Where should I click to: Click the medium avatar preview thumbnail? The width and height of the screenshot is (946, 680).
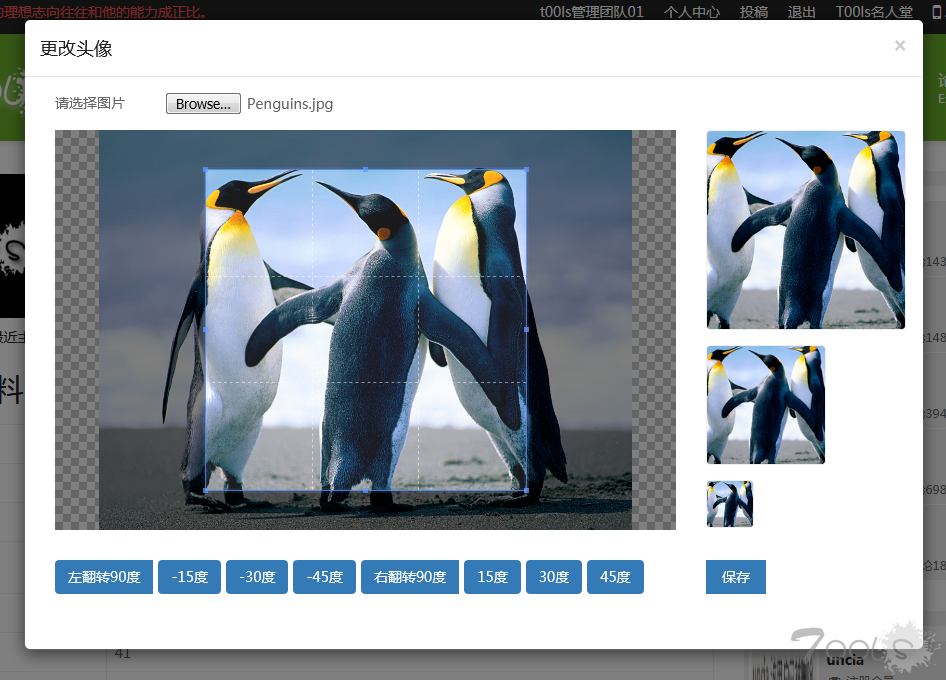766,405
